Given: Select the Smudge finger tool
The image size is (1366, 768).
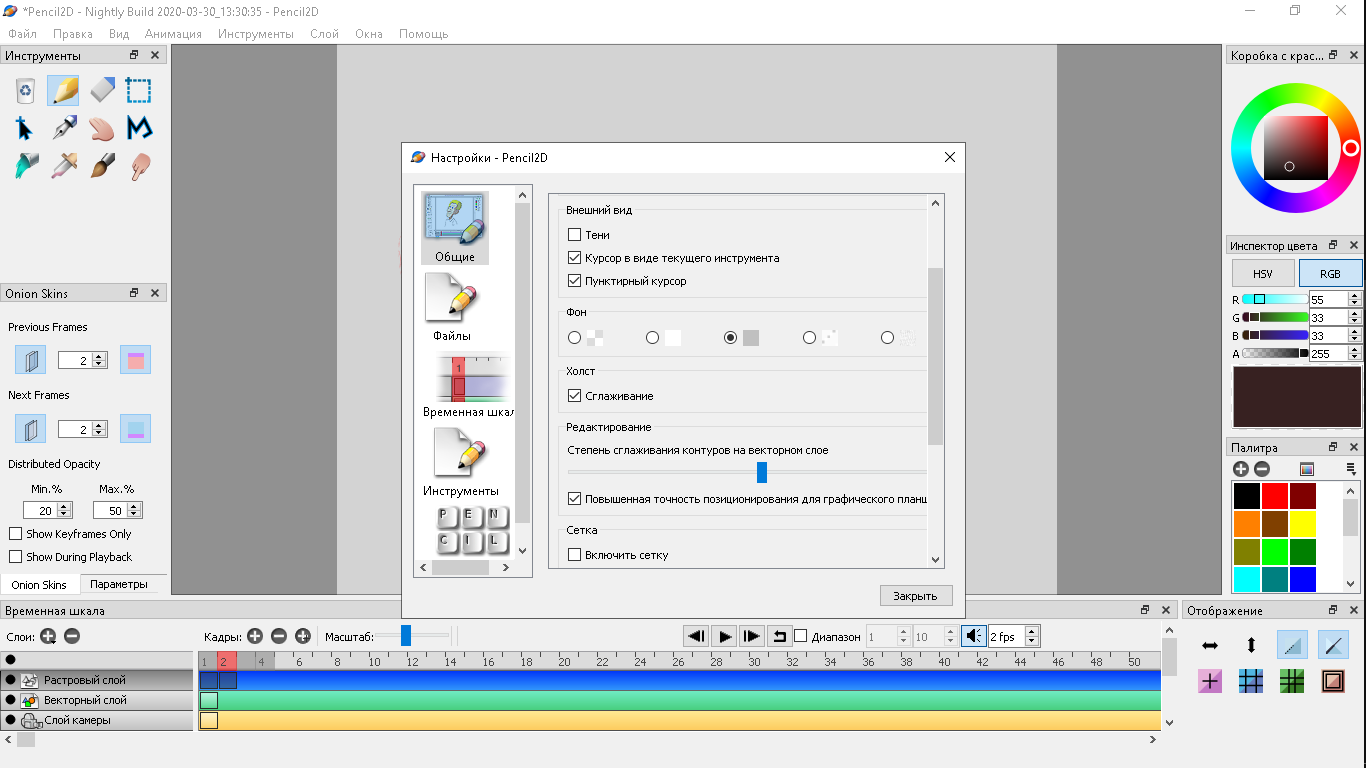Looking at the screenshot, I should tap(139, 166).
